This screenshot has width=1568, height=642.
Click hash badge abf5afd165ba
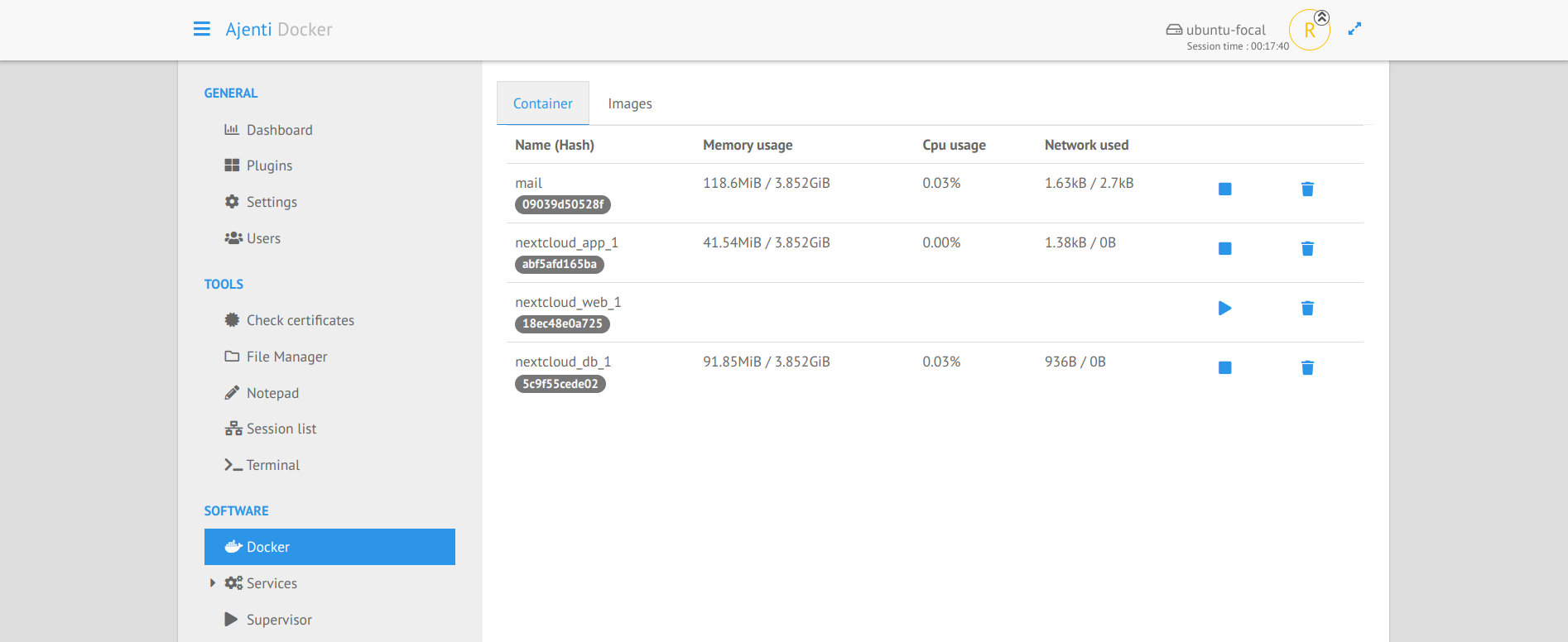[560, 264]
